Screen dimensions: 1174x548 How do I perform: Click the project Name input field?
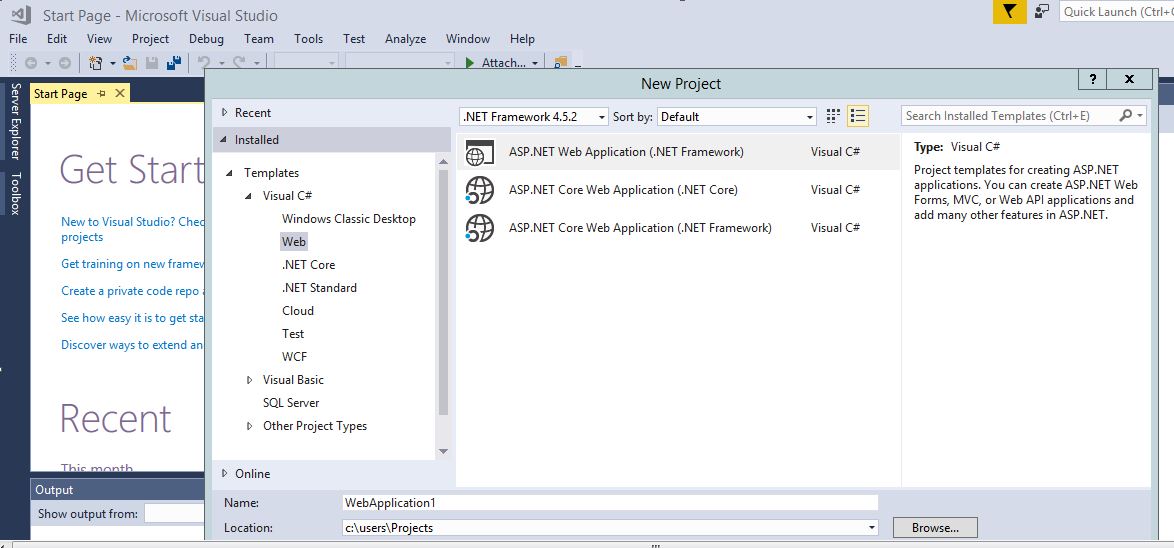pos(609,502)
